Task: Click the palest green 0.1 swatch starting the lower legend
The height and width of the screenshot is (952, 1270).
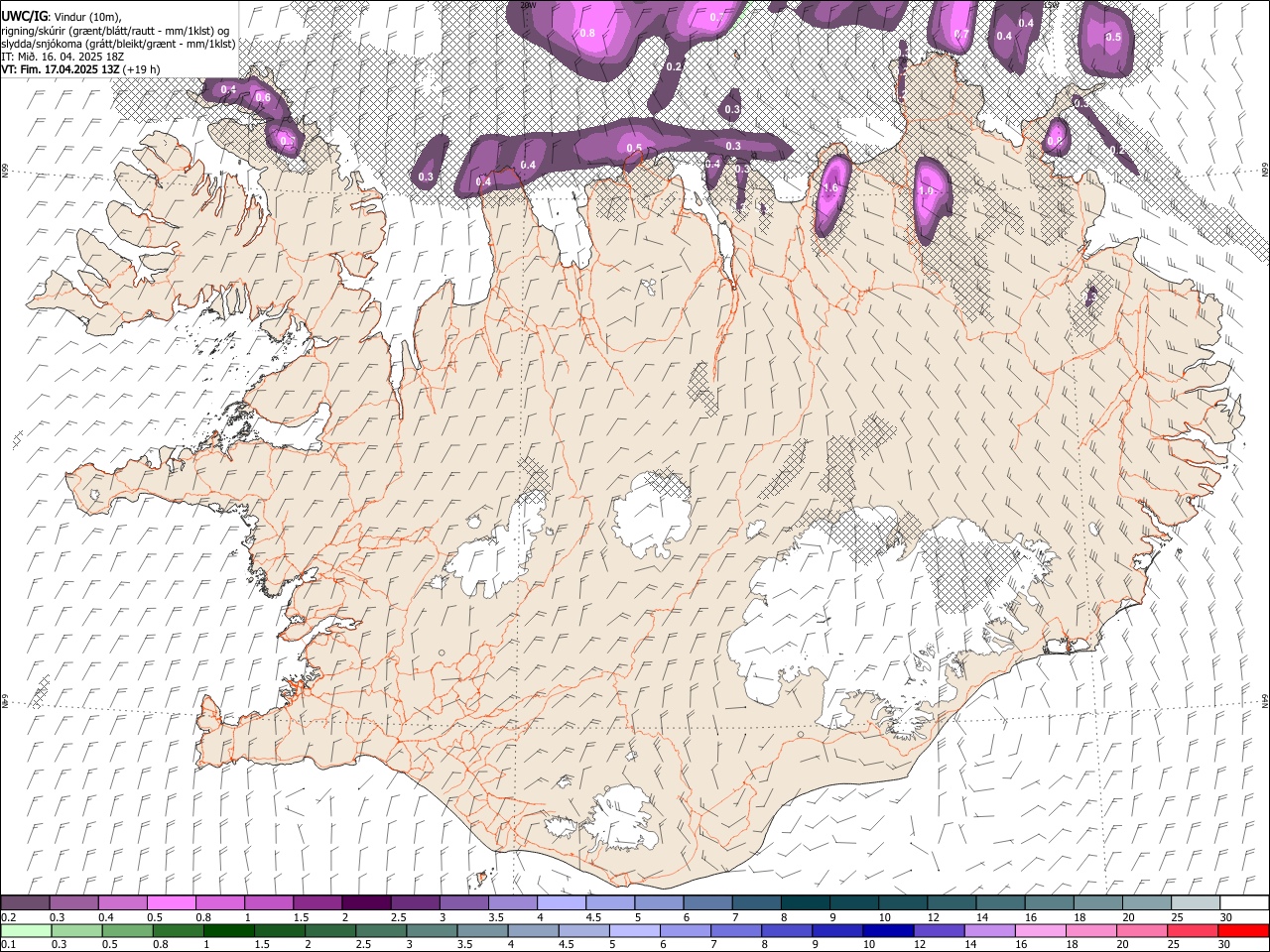Action: click(26, 930)
